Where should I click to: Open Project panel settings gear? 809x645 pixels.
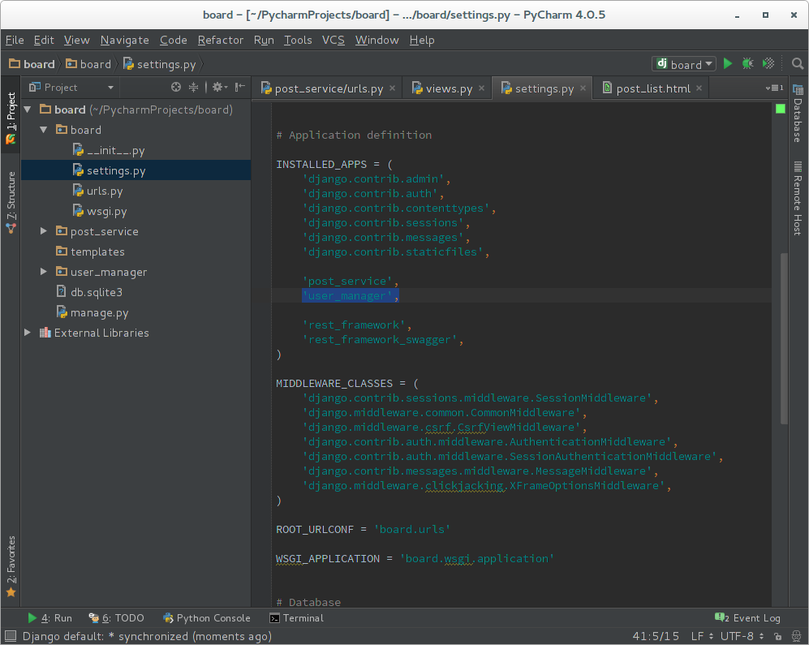pyautogui.click(x=219, y=87)
